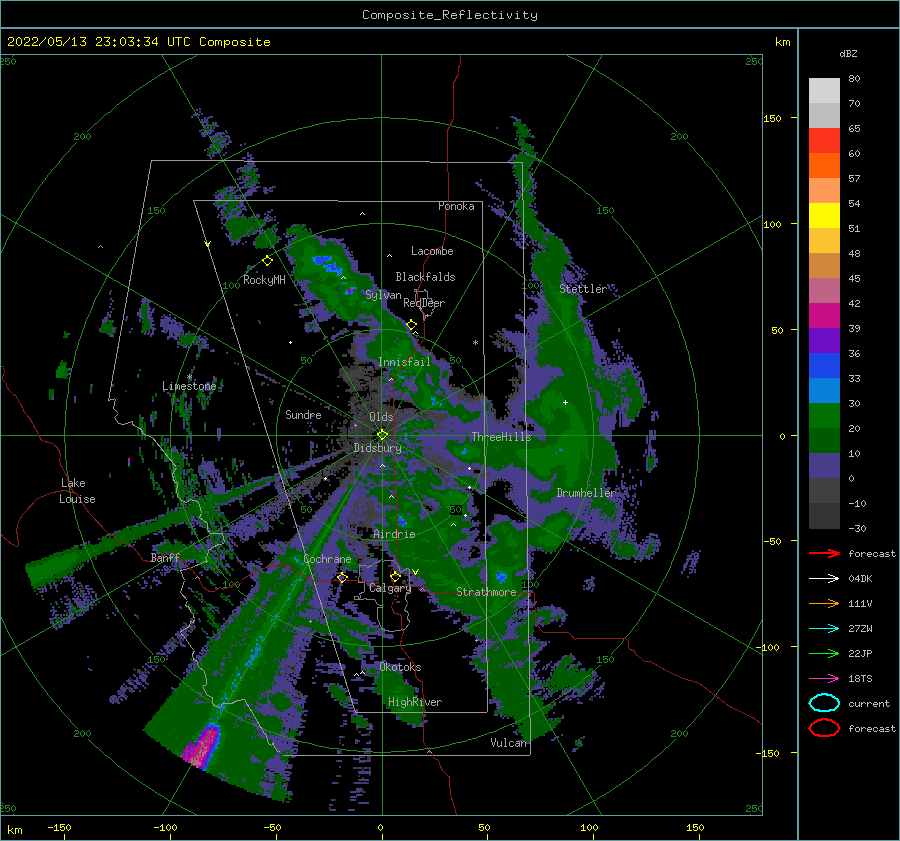
Task: Select the cyan 27ZW arrow icon
Action: click(x=824, y=629)
